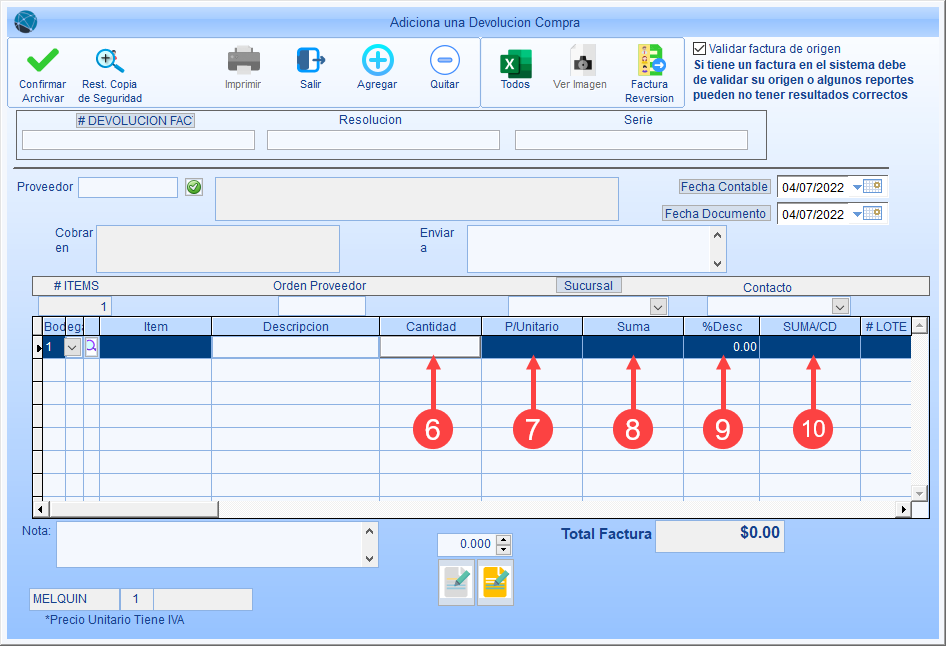Click the P/Unitario column header
946x646 pixels.
point(532,326)
